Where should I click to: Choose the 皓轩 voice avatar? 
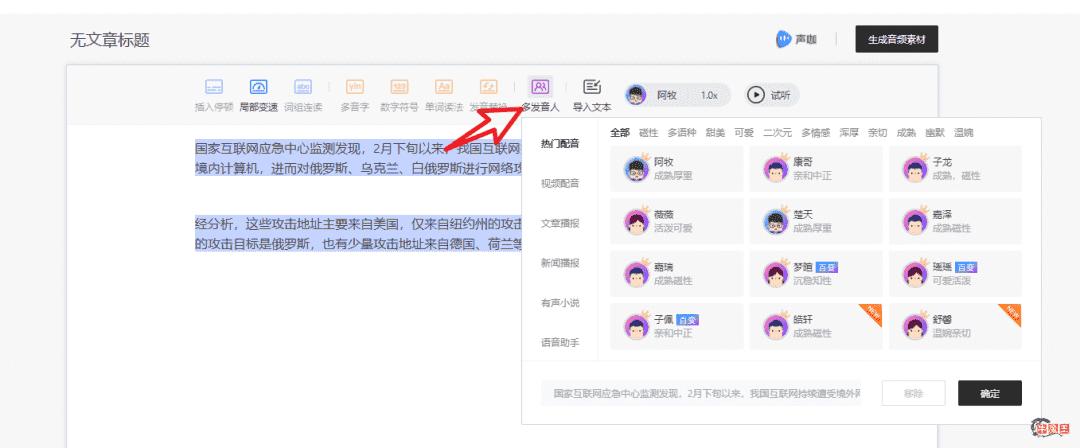point(776,326)
